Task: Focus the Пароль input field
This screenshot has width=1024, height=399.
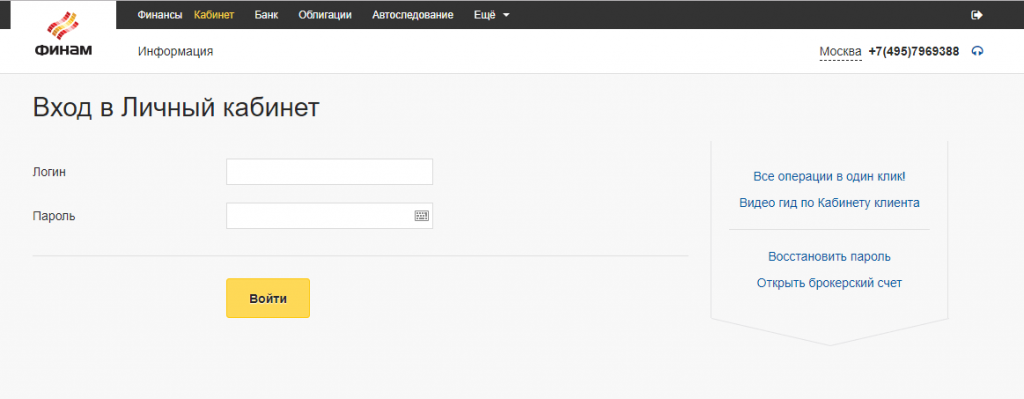Action: coord(329,216)
